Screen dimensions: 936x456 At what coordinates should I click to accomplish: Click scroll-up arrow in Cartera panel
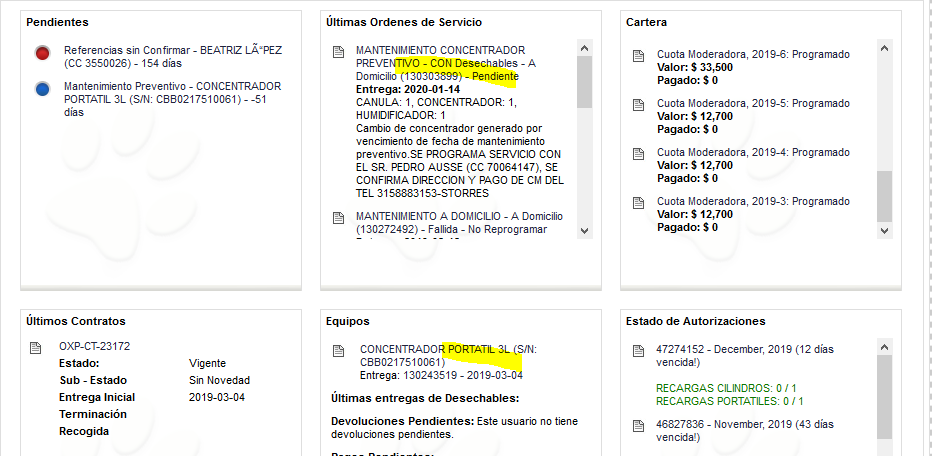pos(885,48)
